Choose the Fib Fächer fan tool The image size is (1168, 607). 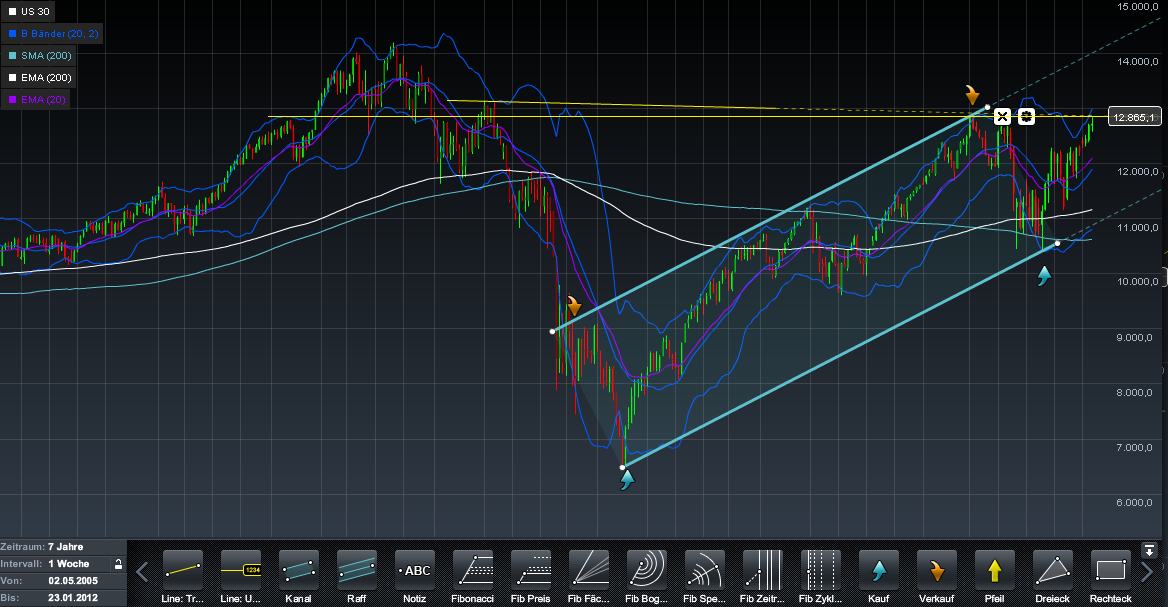[588, 571]
